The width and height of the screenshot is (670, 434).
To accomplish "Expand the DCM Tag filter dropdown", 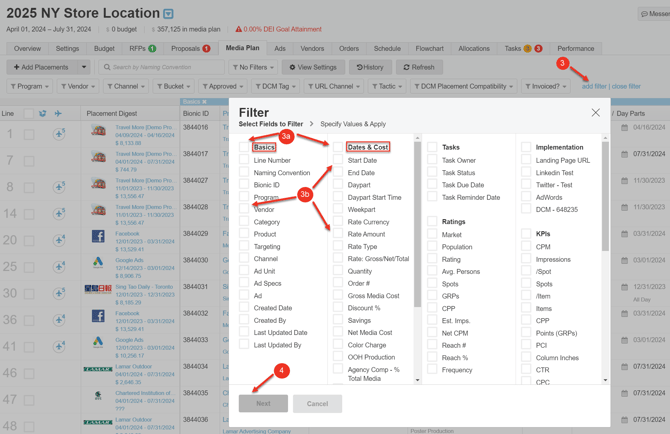I will pos(276,86).
